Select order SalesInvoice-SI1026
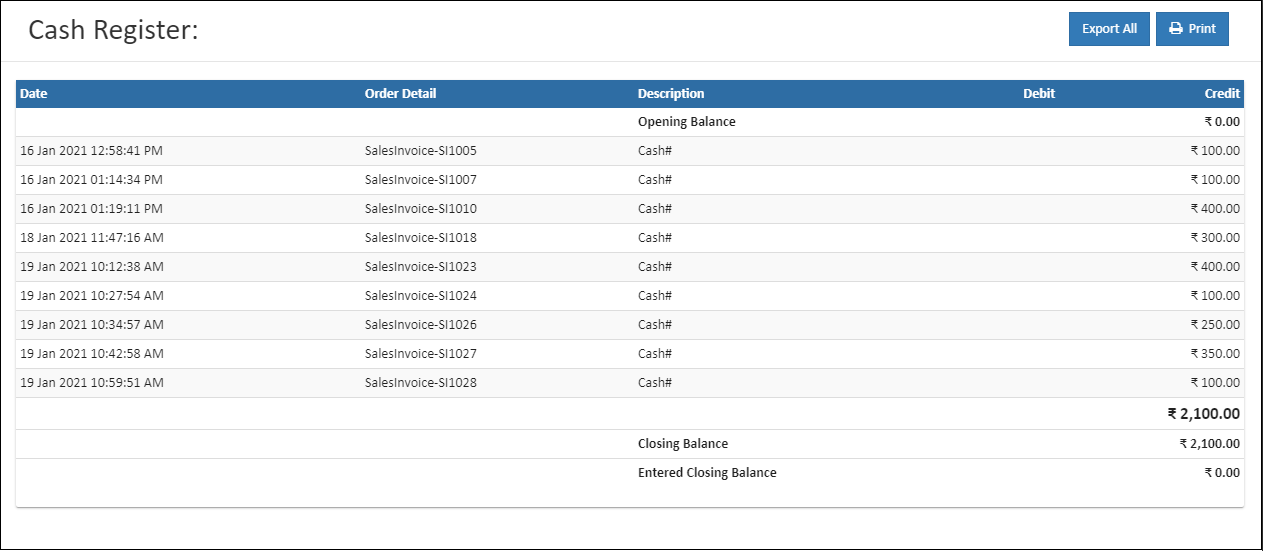The width and height of the screenshot is (1263, 551). [x=421, y=325]
